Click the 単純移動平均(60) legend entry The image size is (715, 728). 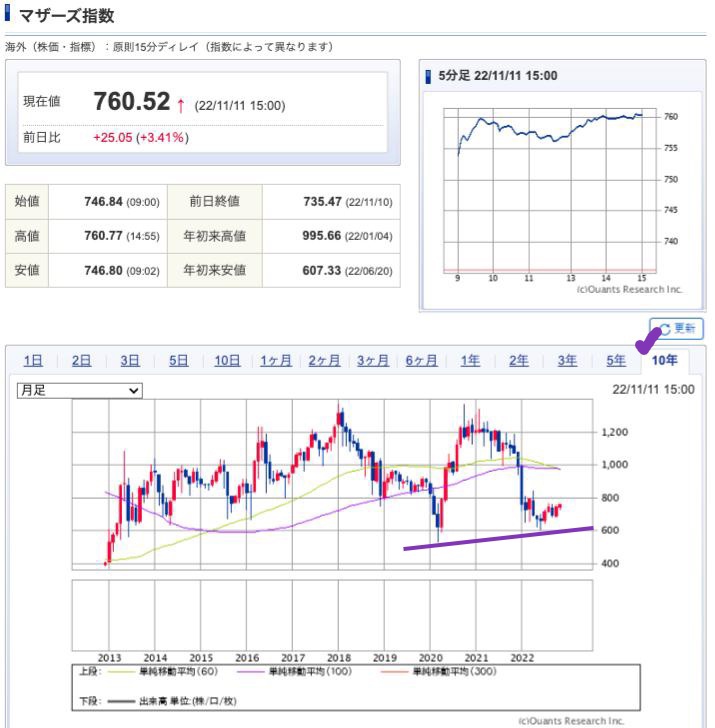[x=162, y=671]
